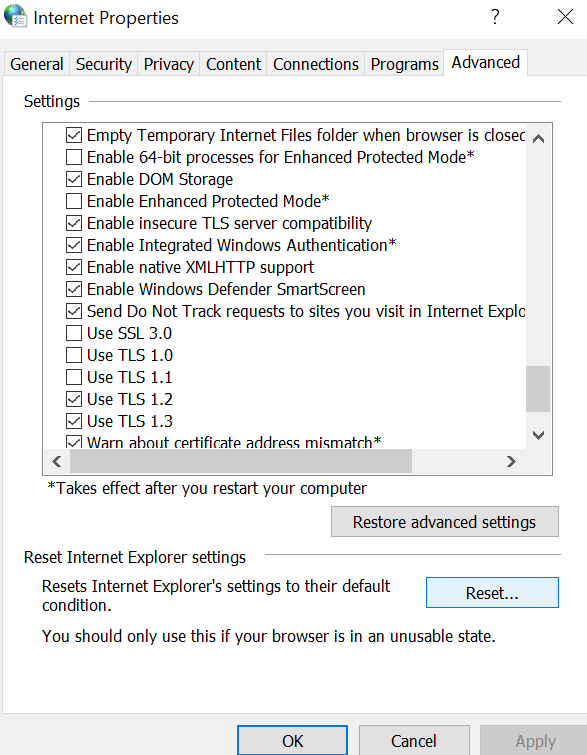This screenshot has height=755, width=587.
Task: Switch to the Security tab
Action: pyautogui.click(x=104, y=64)
